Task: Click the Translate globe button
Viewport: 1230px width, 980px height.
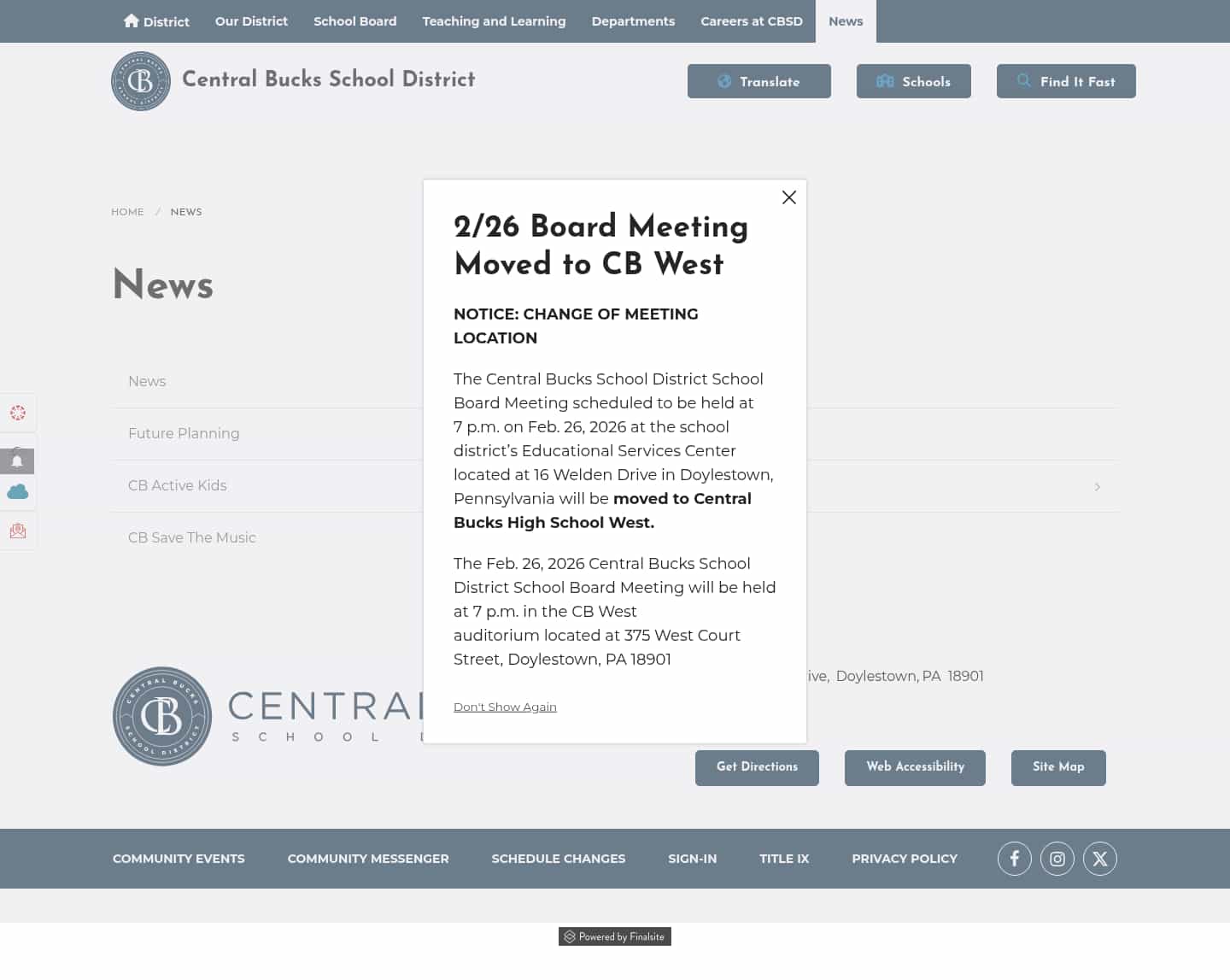Action: [x=758, y=81]
